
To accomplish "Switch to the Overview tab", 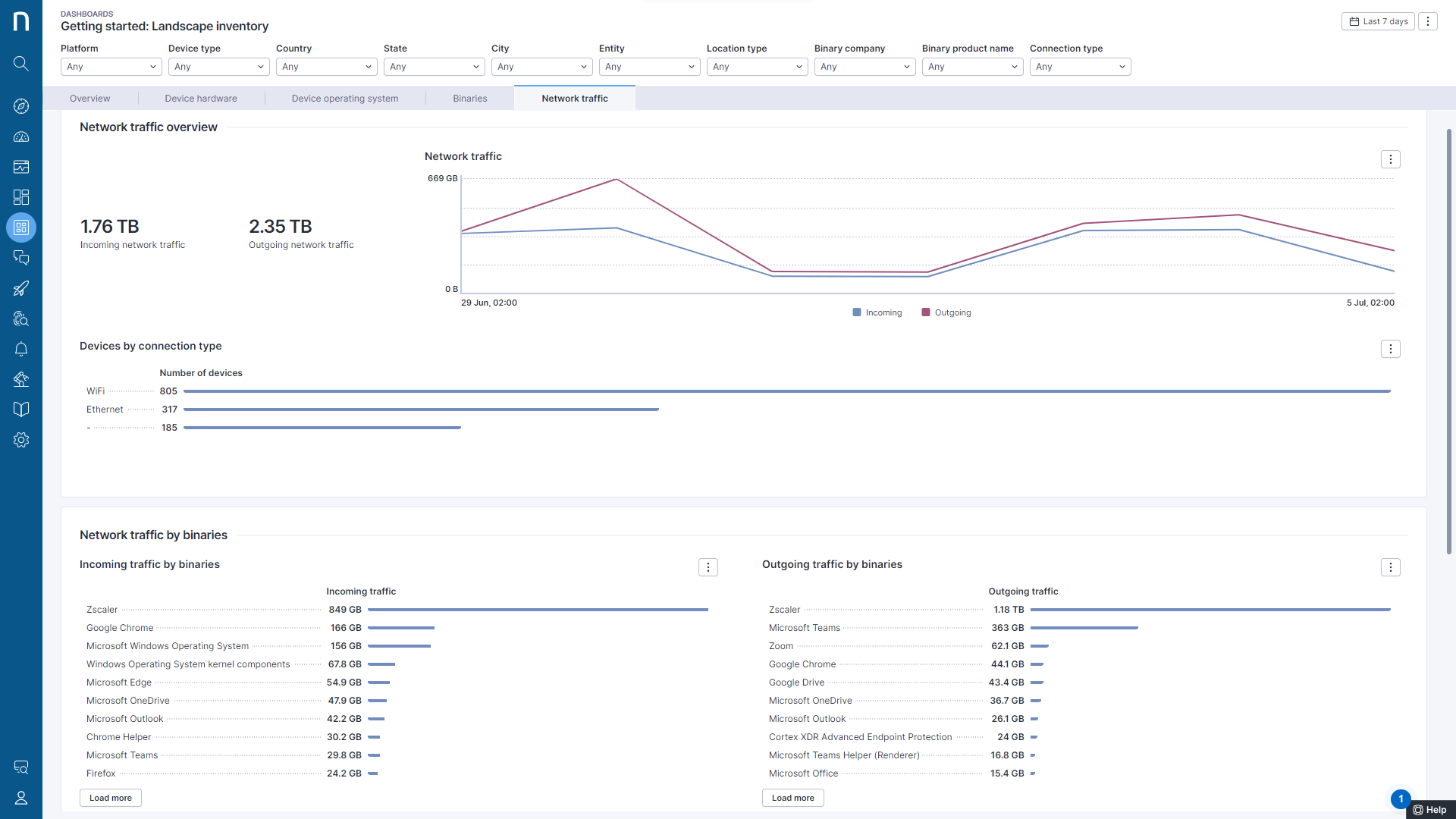I will (x=89, y=99).
